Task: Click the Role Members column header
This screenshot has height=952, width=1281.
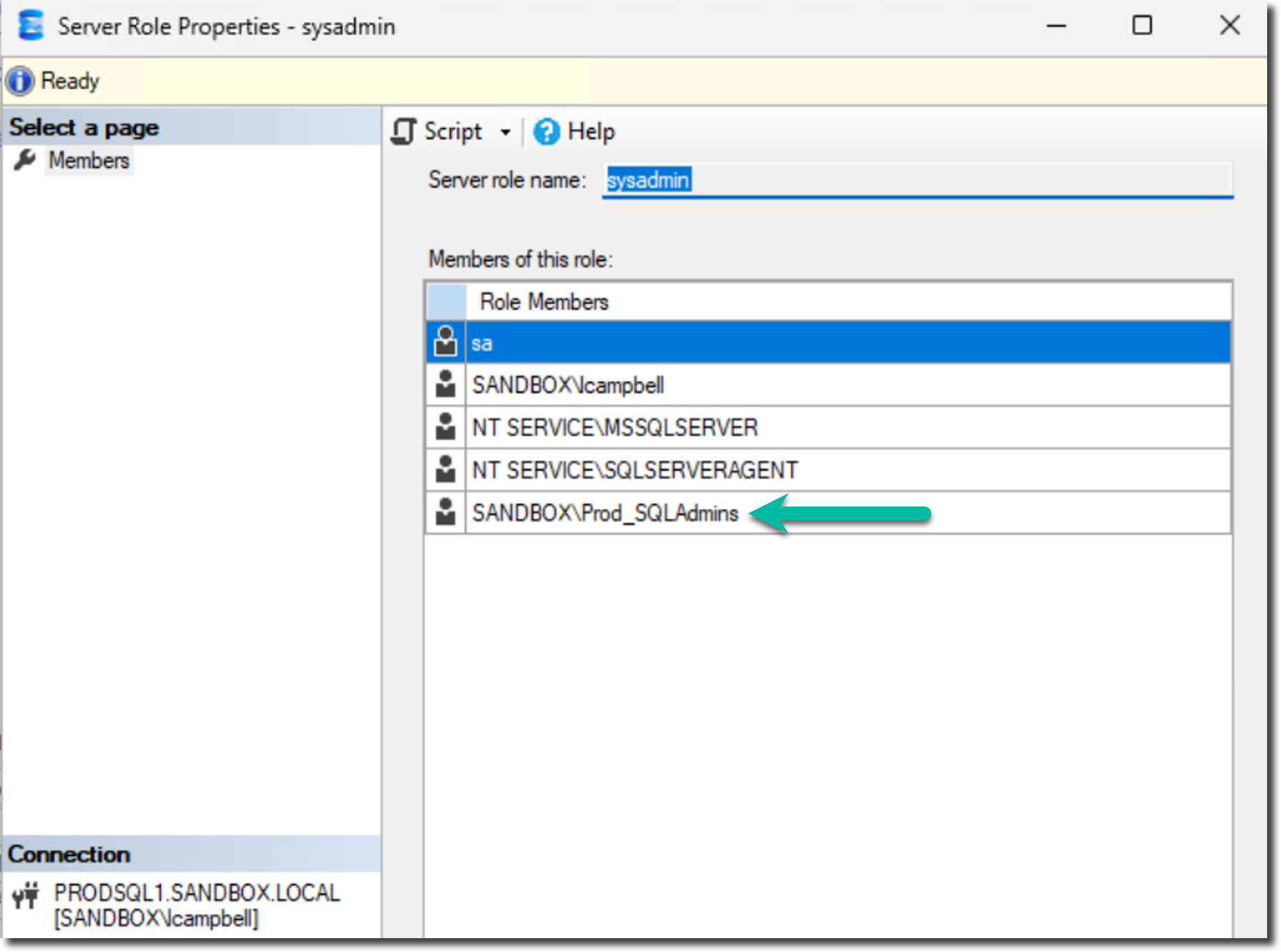Action: coord(849,302)
